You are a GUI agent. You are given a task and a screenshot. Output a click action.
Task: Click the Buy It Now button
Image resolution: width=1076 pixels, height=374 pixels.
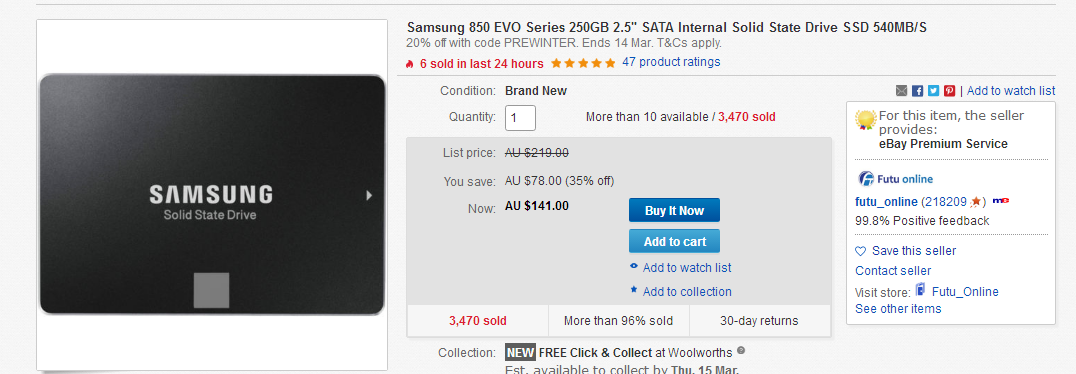674,211
